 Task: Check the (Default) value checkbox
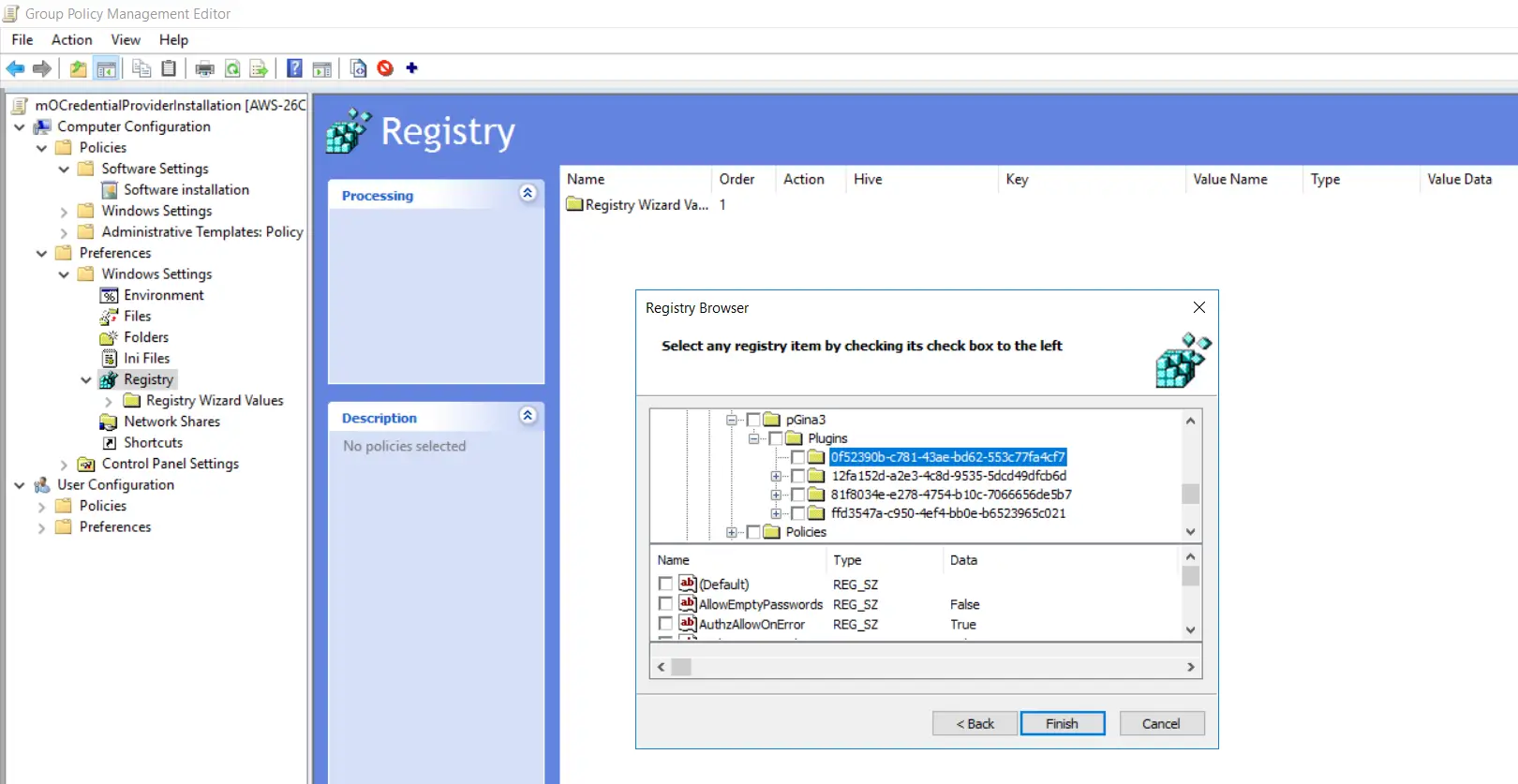point(665,584)
